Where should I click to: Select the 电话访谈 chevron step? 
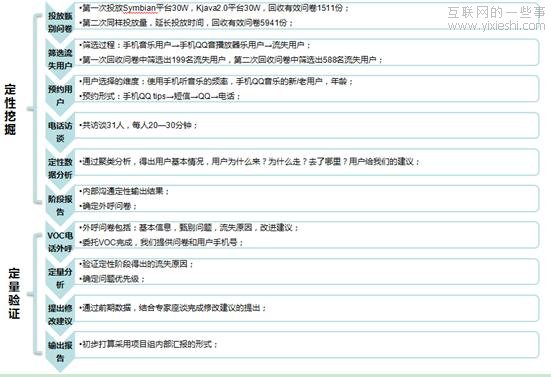click(60, 132)
